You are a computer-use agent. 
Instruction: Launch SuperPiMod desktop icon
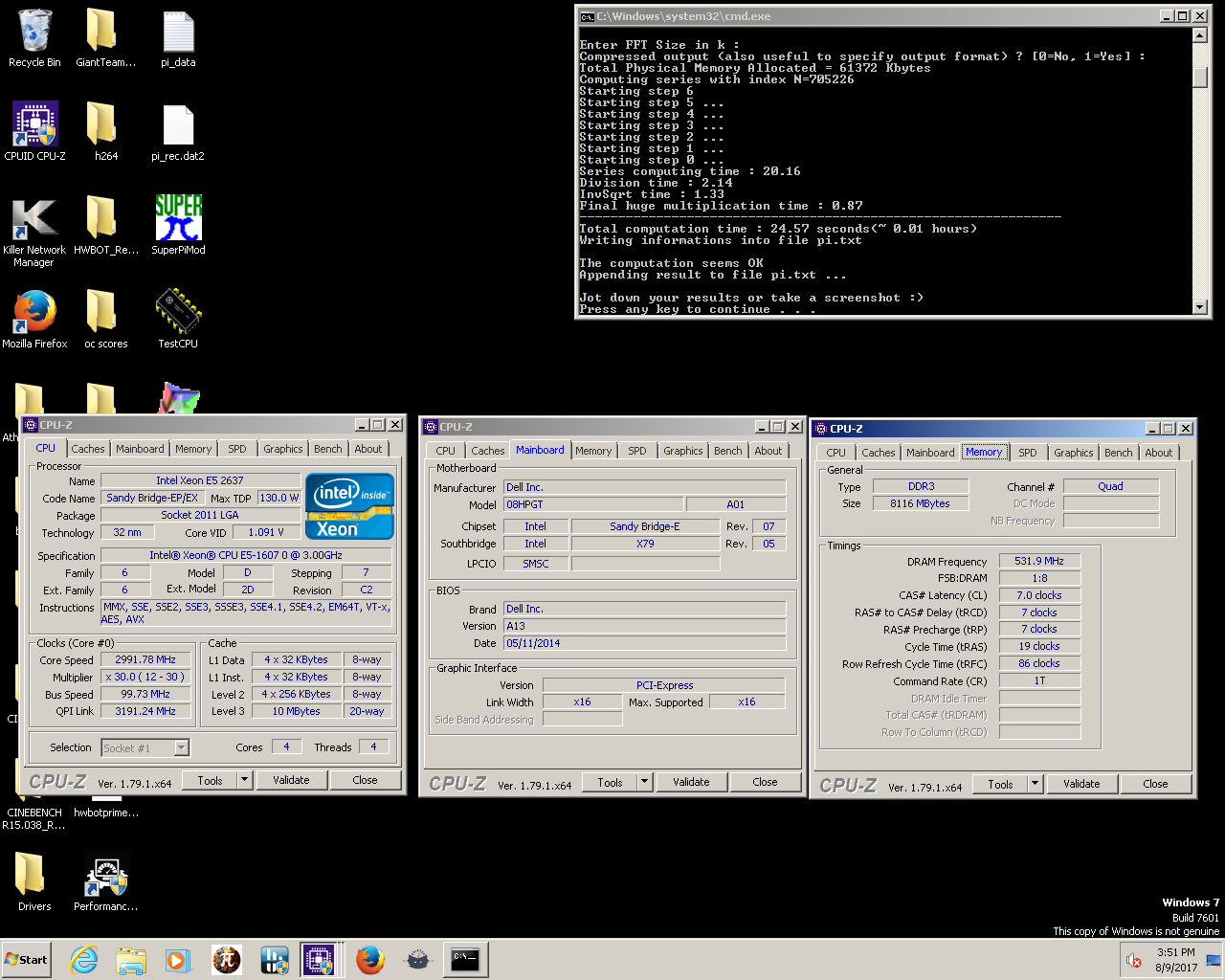[178, 225]
